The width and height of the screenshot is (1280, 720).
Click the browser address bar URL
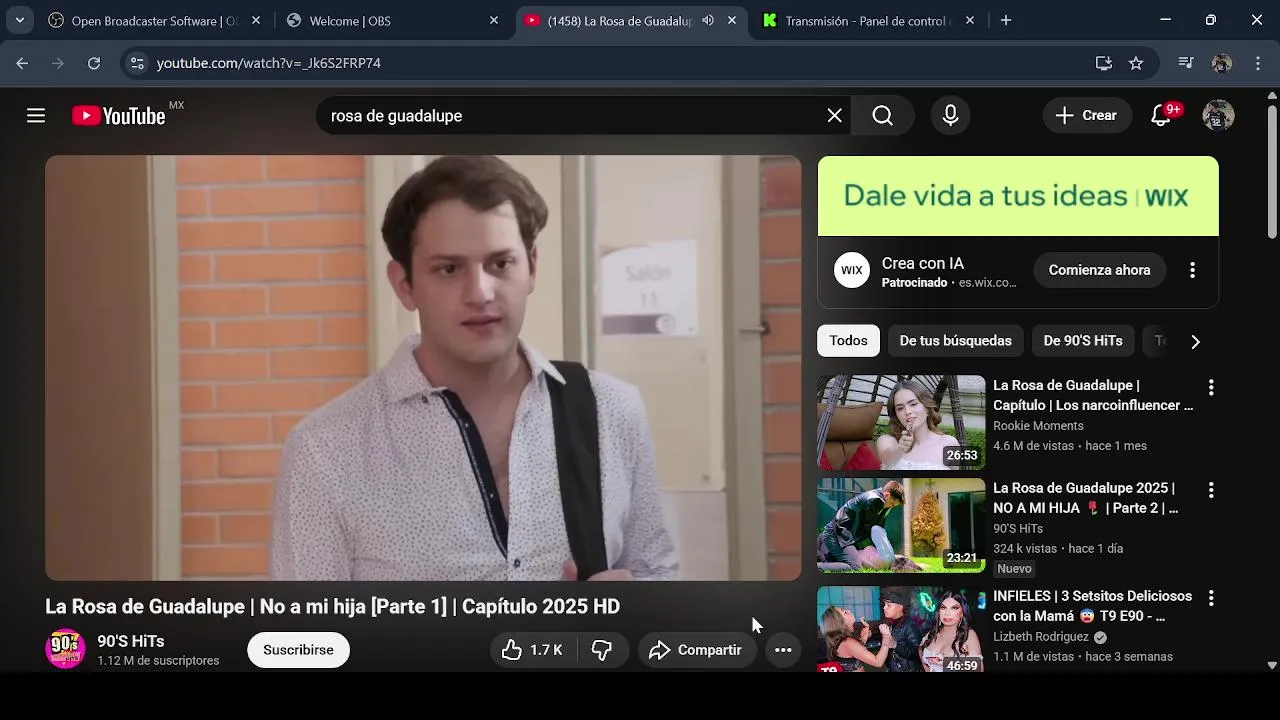point(269,63)
